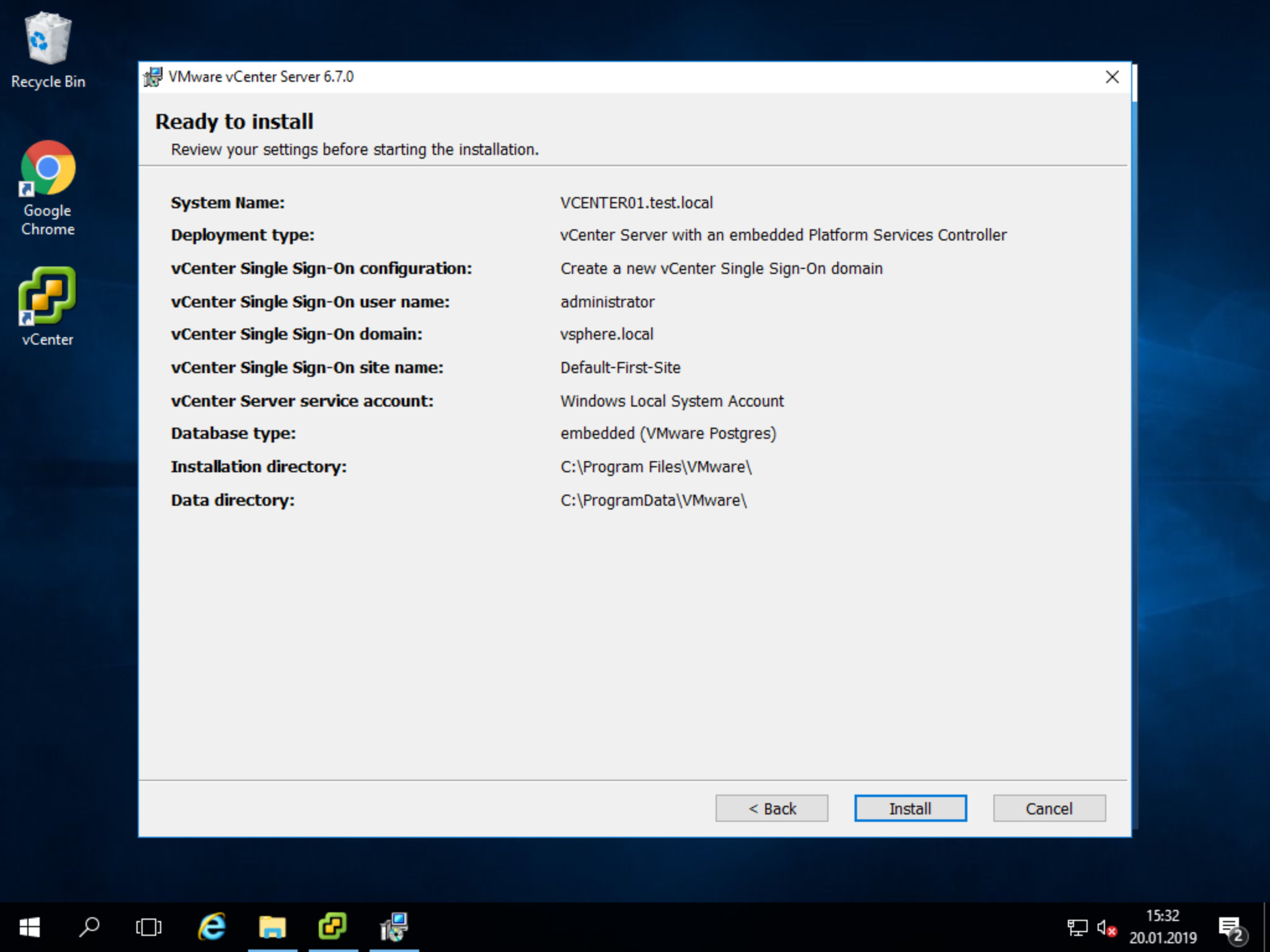The image size is (1270, 952).
Task: Cancel the vCenter installation
Action: coord(1049,808)
